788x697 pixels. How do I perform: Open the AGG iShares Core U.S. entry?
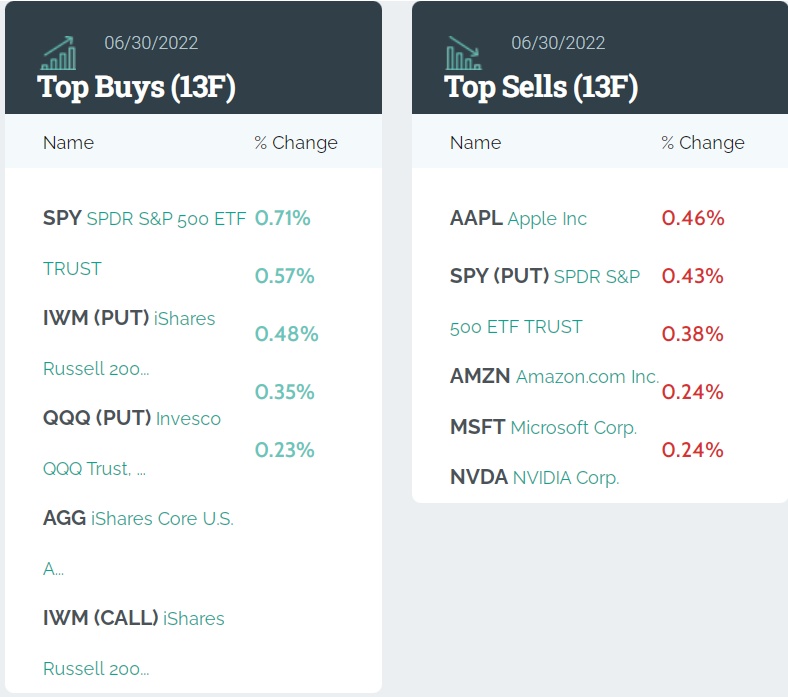tap(138, 519)
